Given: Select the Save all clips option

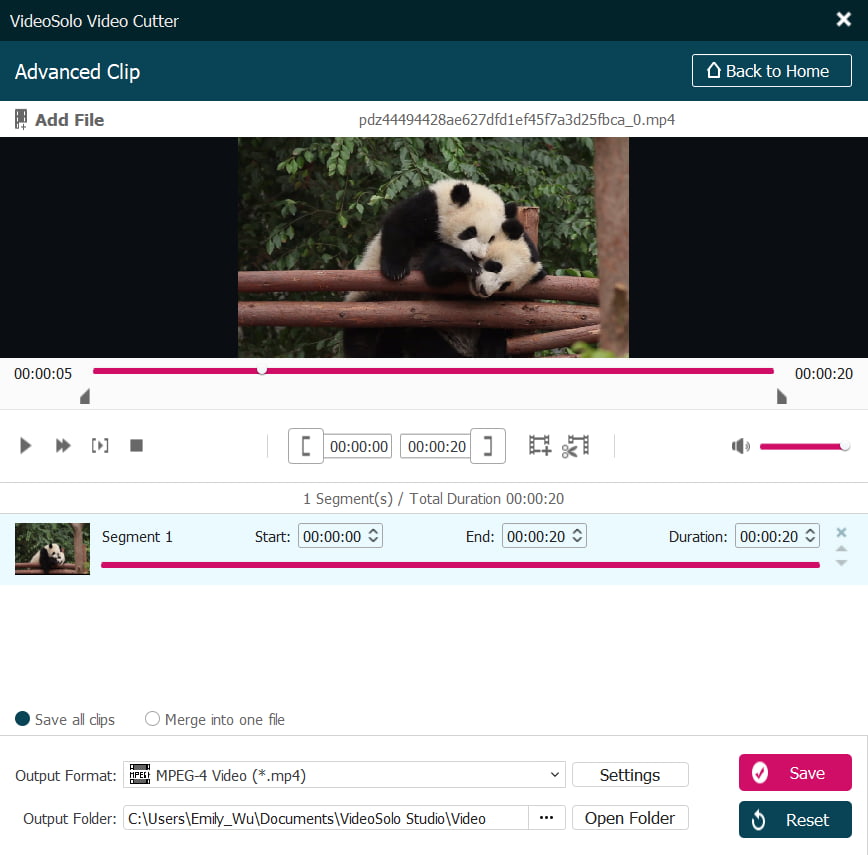Looking at the screenshot, I should (23, 719).
